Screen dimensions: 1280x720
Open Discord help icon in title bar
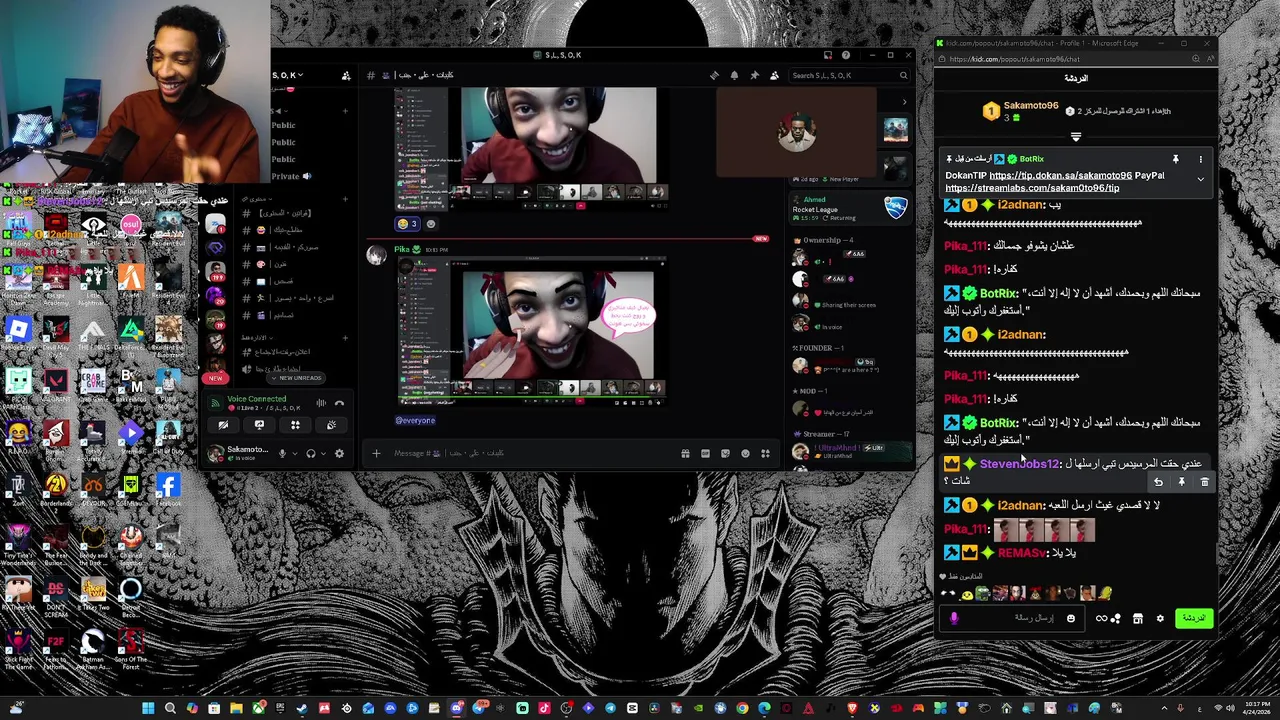(846, 55)
